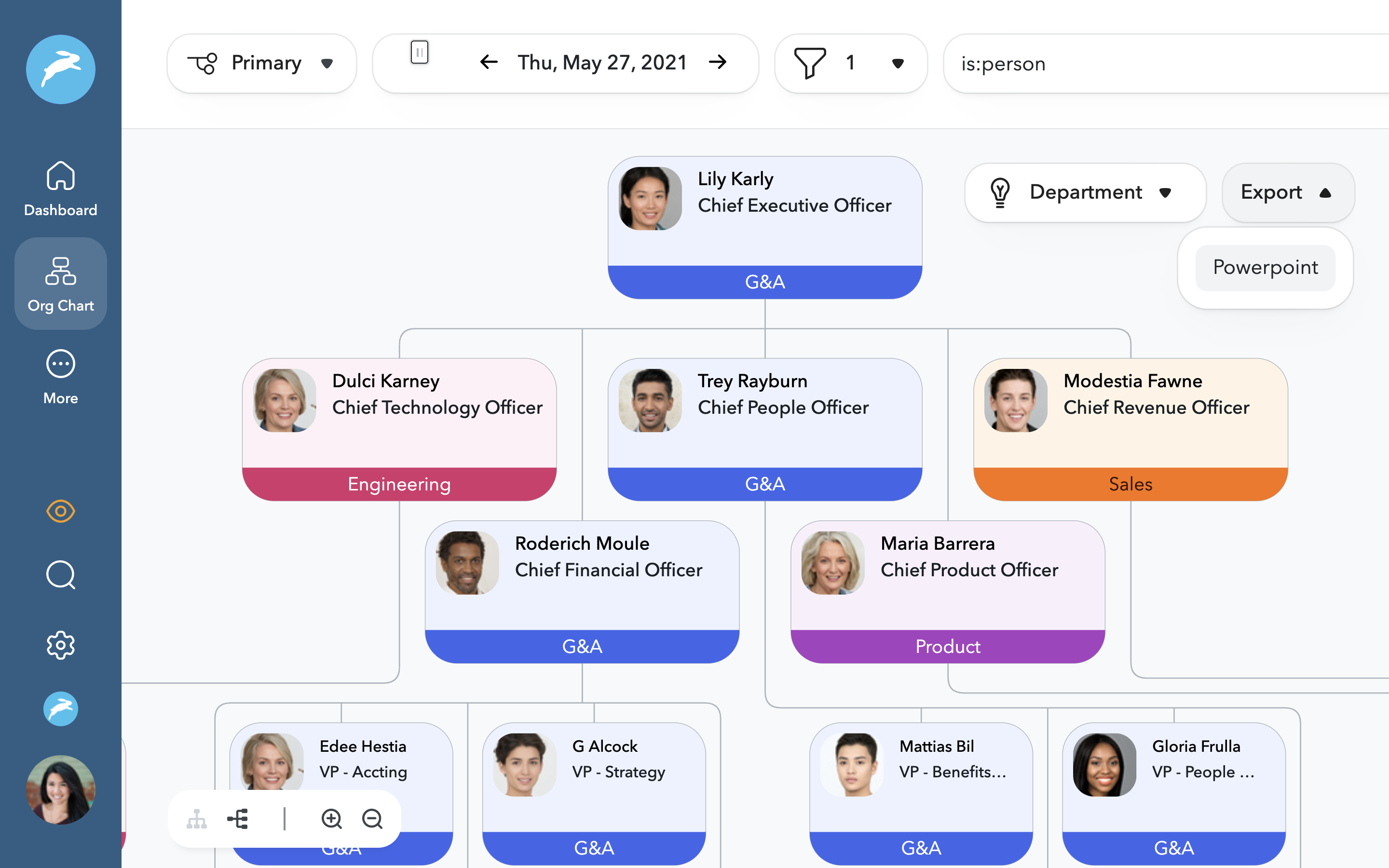Click the zoom in magnifier icon
The width and height of the screenshot is (1389, 868).
pos(331,819)
